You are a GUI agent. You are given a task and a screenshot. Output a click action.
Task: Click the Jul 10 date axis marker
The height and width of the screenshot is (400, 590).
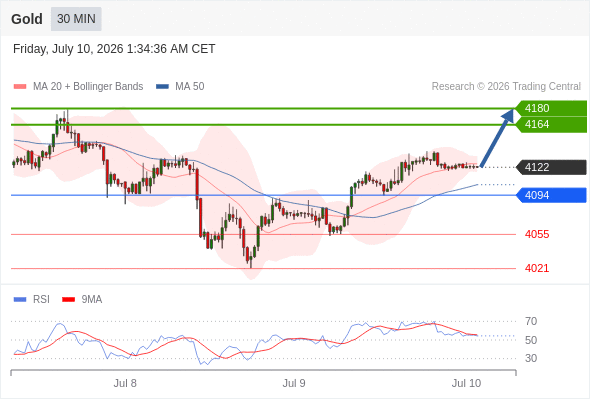pos(466,383)
